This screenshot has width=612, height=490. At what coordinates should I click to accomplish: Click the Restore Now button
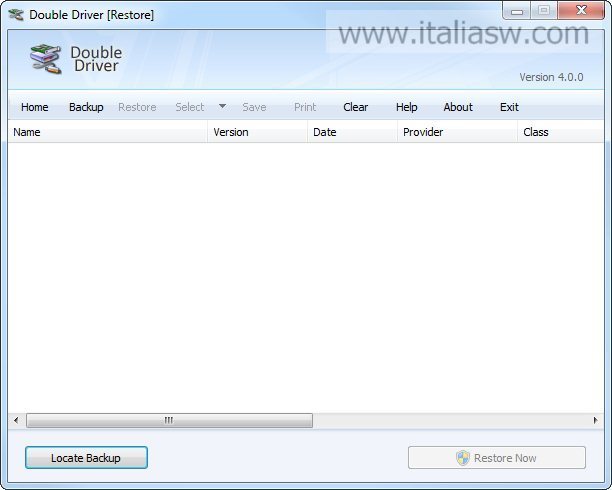497,458
